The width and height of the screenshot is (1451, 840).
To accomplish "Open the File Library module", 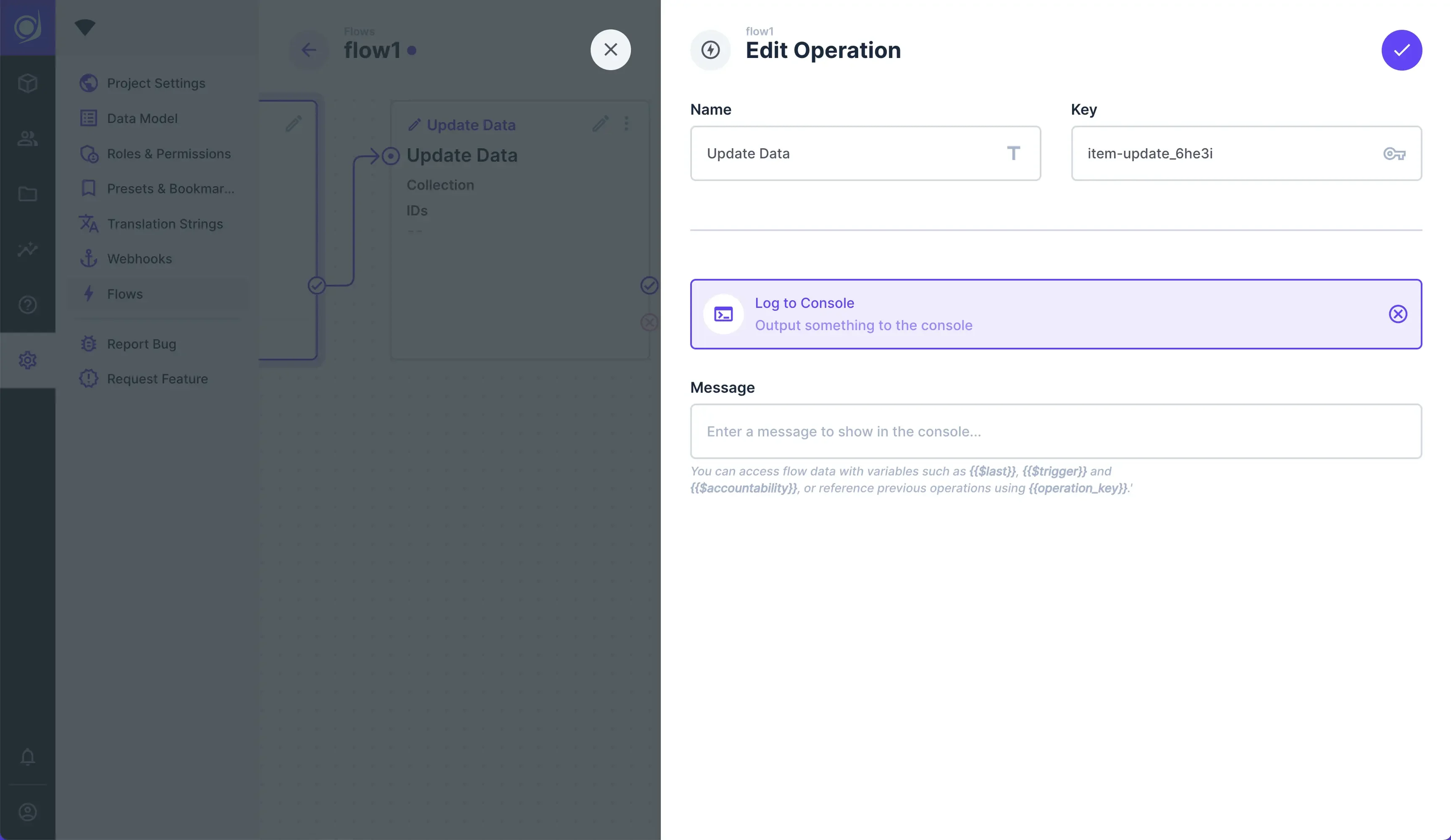I will [28, 194].
